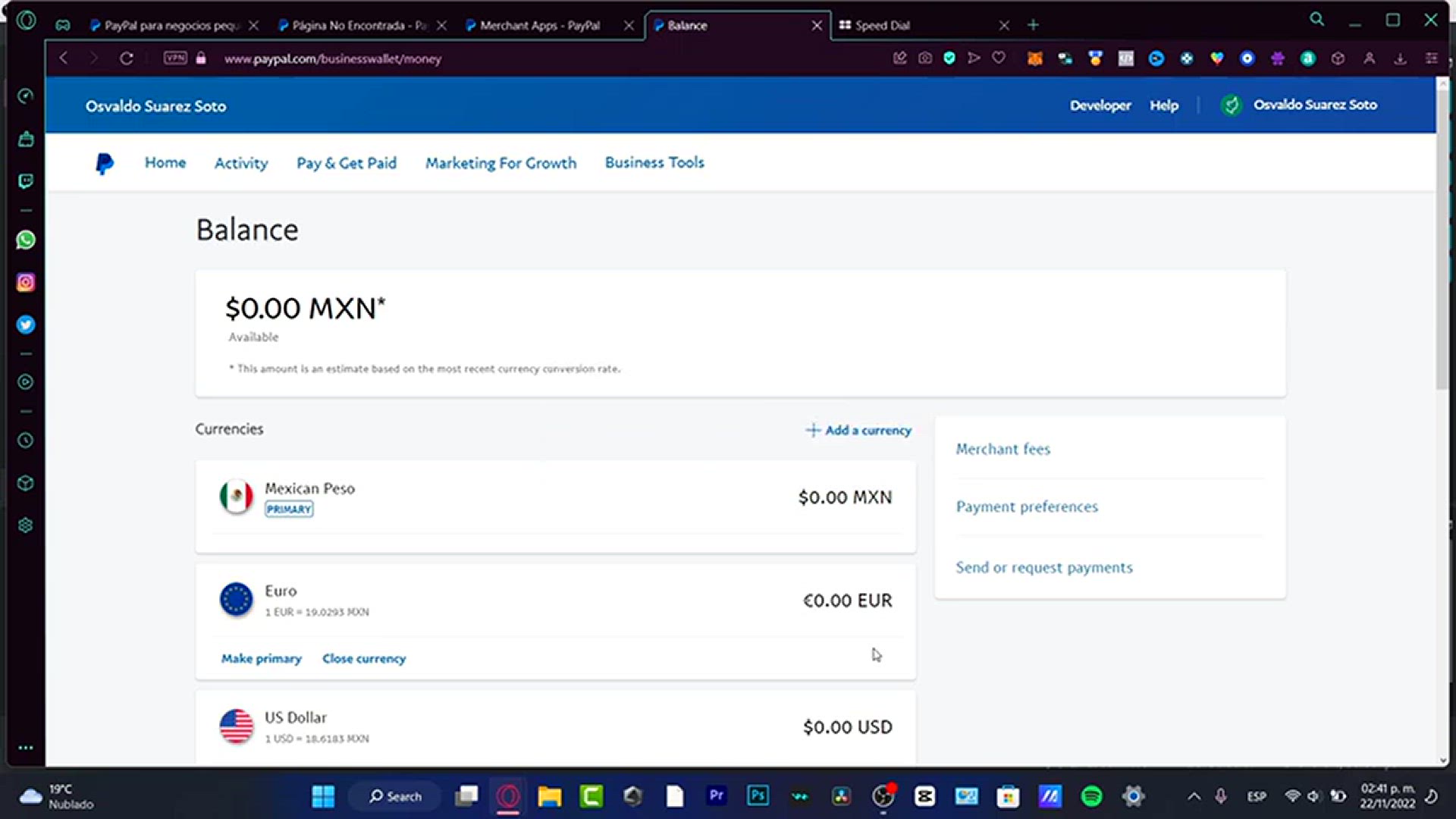The width and height of the screenshot is (1456, 819).
Task: Launch Premiere Pro from the taskbar
Action: 716,795
